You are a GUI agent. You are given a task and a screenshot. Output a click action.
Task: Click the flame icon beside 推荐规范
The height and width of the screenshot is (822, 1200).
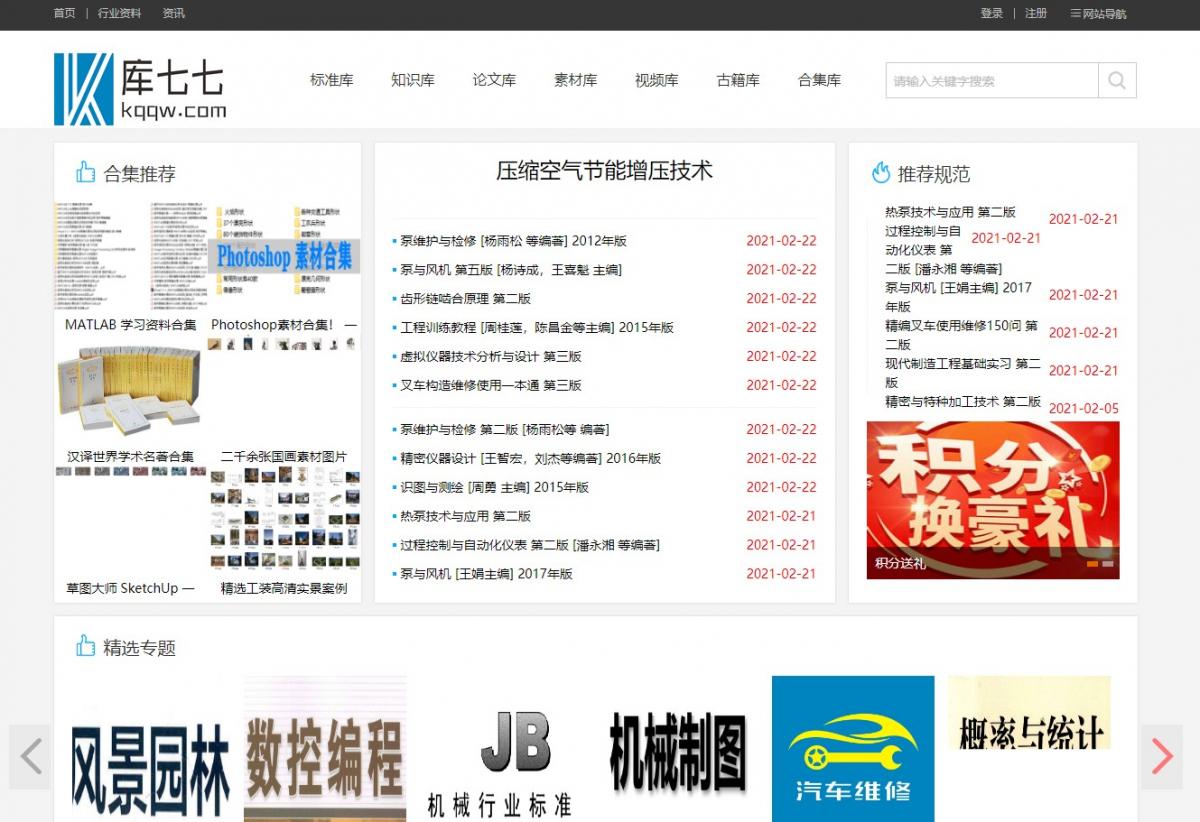(880, 173)
